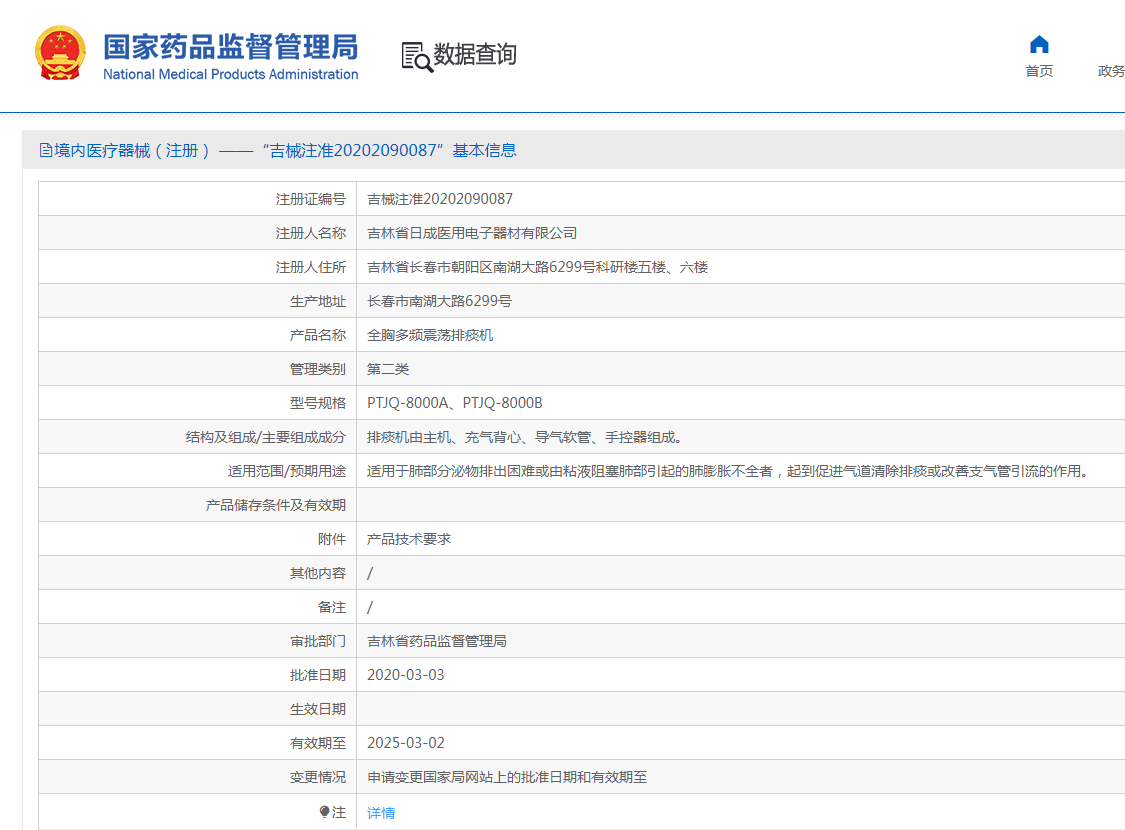1125x830 pixels.
Task: Click the 生效日期 label
Action: 318,709
